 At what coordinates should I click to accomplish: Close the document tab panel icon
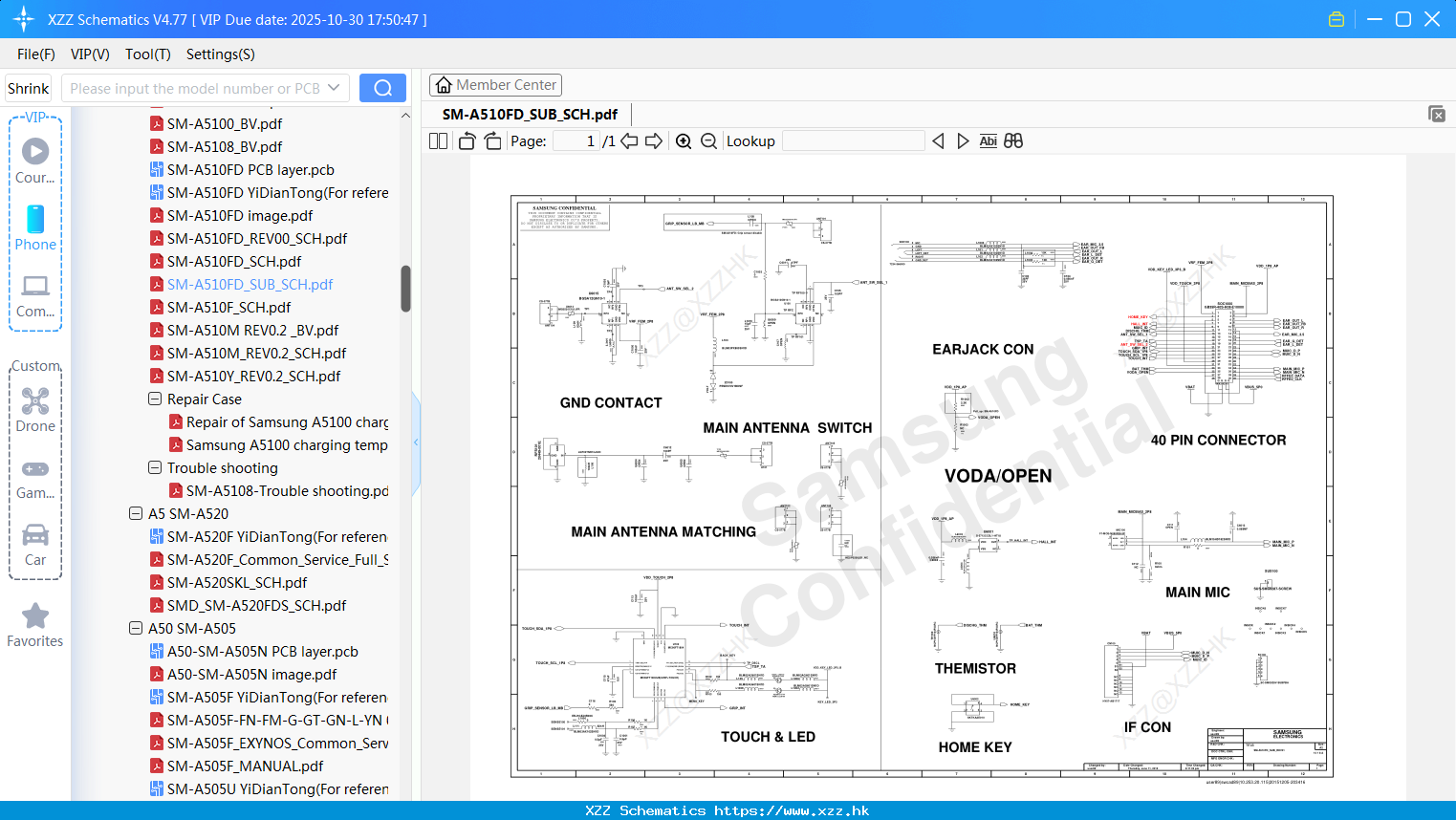coord(1437,114)
